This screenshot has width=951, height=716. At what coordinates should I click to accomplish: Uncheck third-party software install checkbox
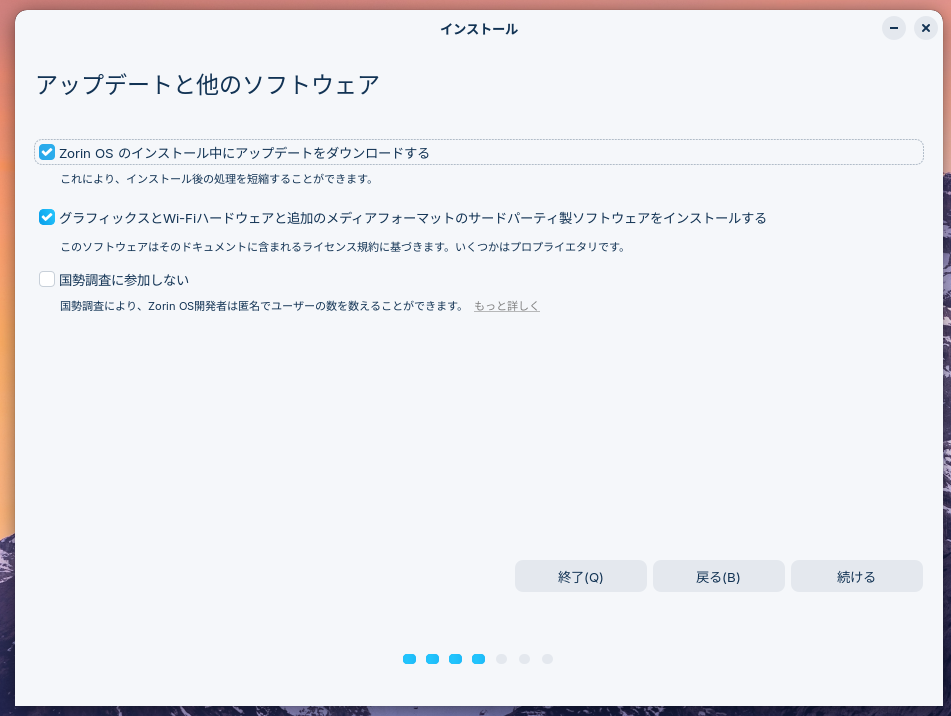47,217
